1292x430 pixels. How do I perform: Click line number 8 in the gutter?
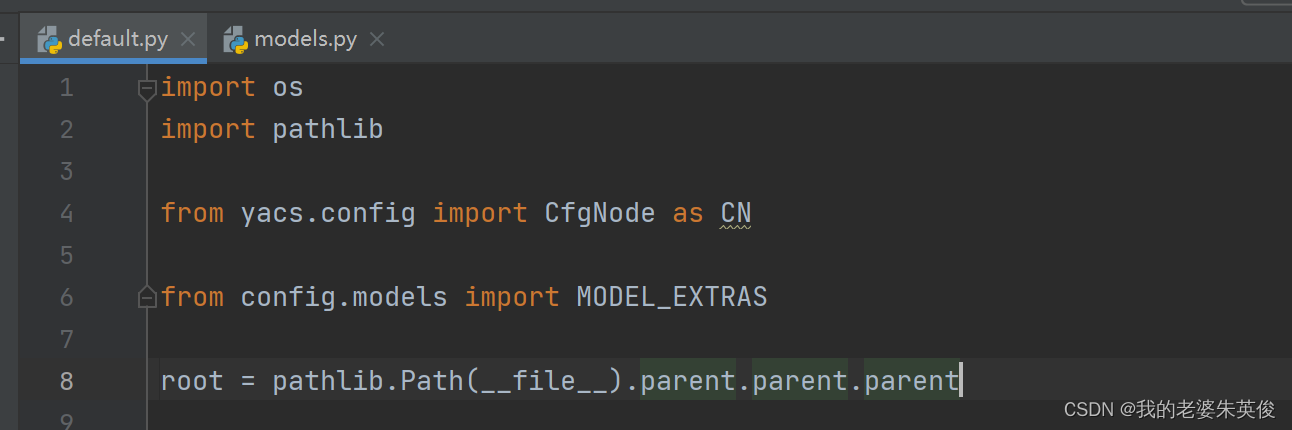[66, 381]
